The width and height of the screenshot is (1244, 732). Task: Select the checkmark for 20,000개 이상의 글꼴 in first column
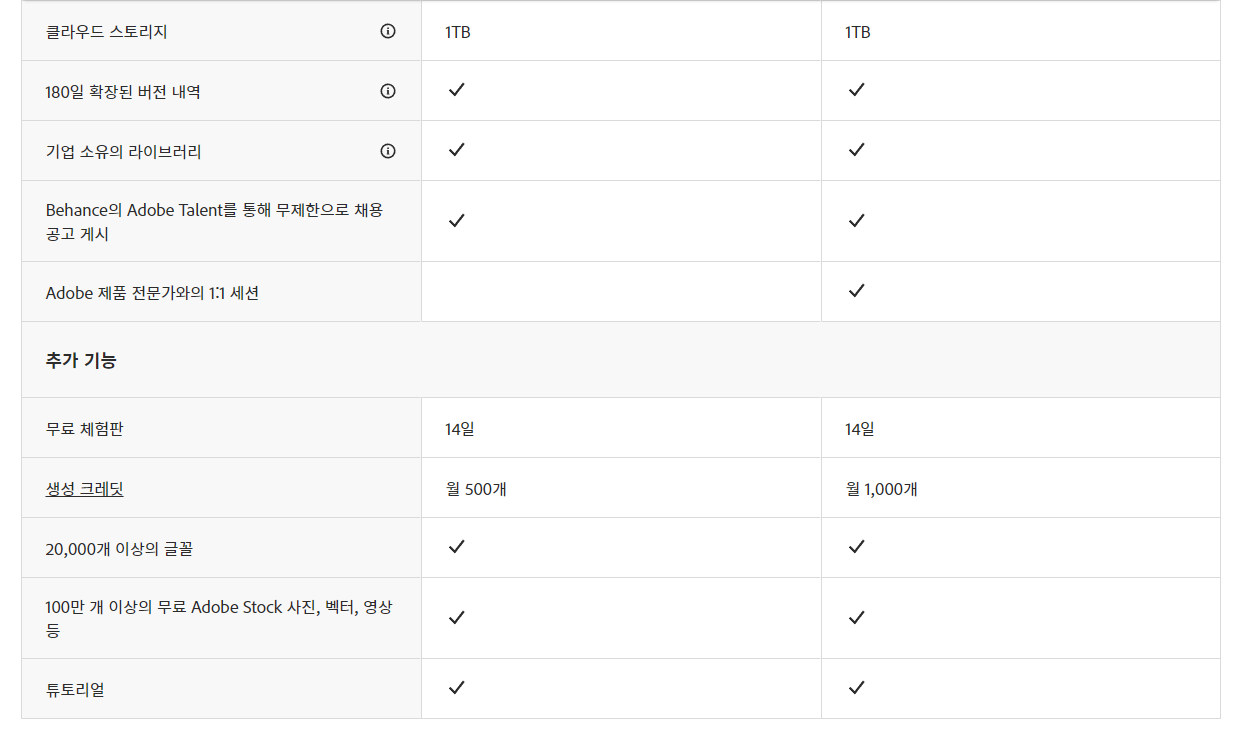456,547
